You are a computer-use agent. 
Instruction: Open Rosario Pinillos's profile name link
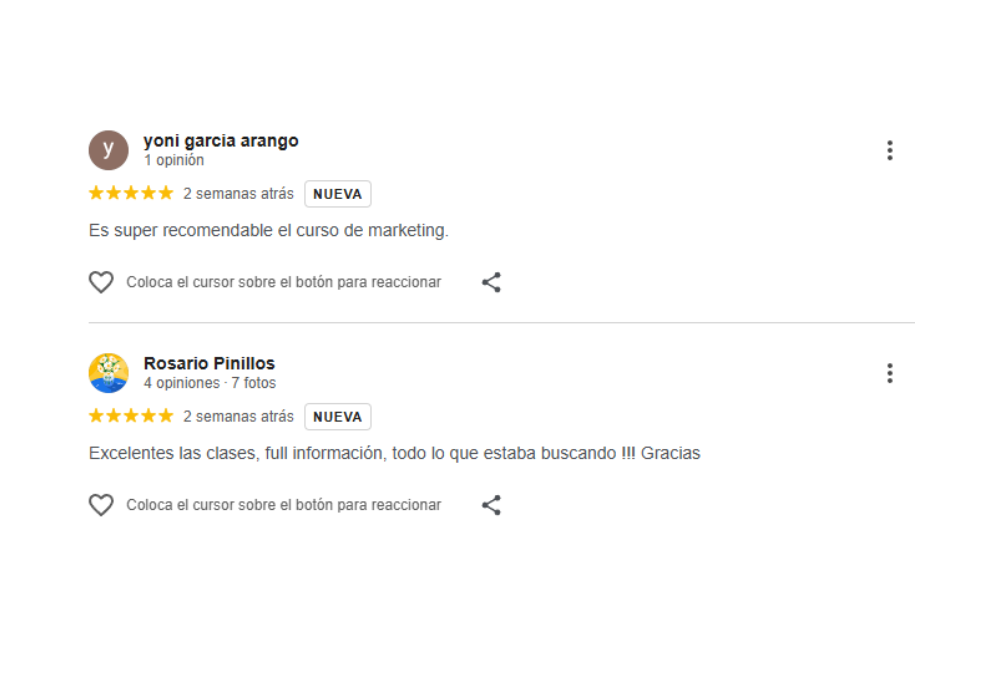(209, 364)
